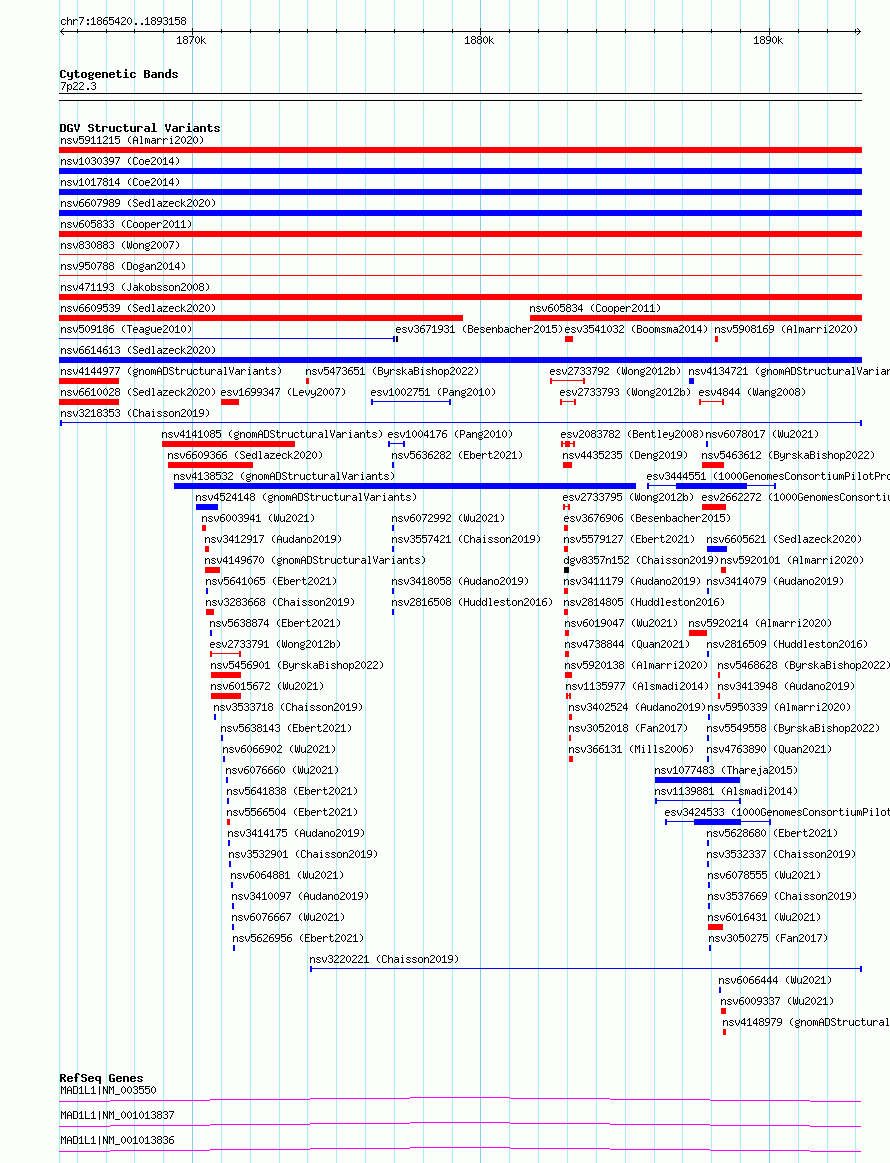
Task: Select the nsv4138532 gnomAD variant label
Action: (284, 476)
